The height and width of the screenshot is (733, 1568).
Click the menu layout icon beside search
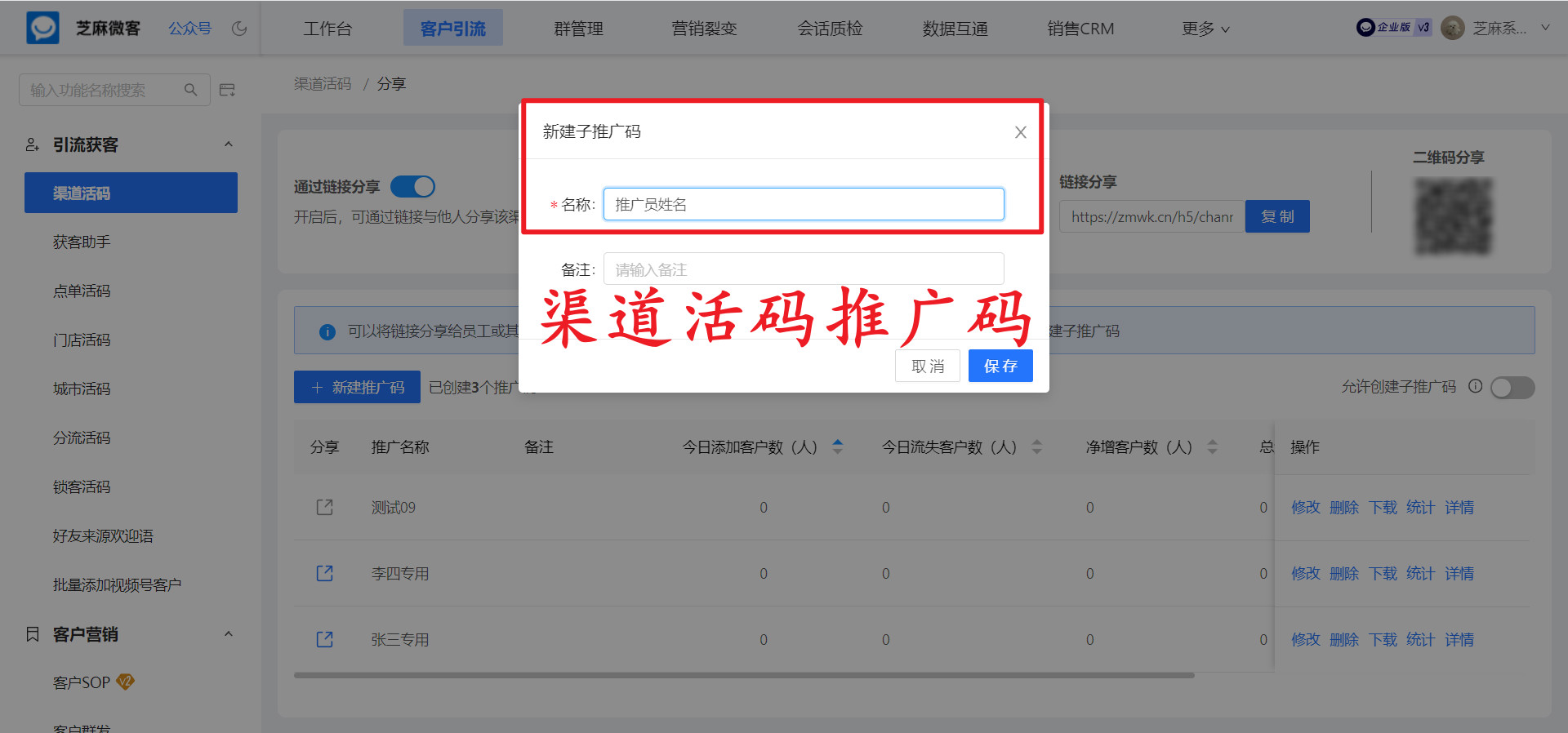pyautogui.click(x=228, y=90)
